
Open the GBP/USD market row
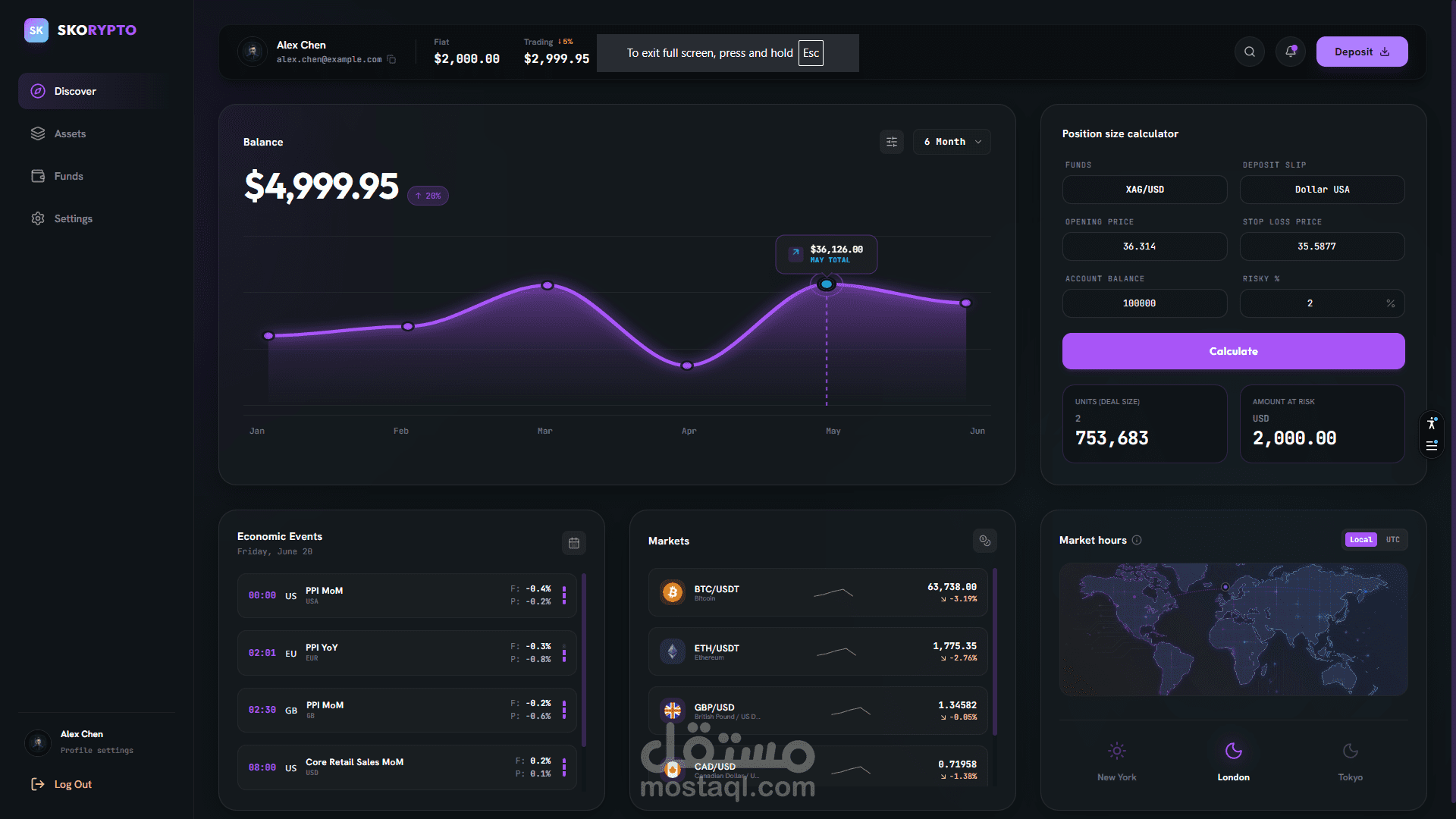pyautogui.click(x=818, y=711)
